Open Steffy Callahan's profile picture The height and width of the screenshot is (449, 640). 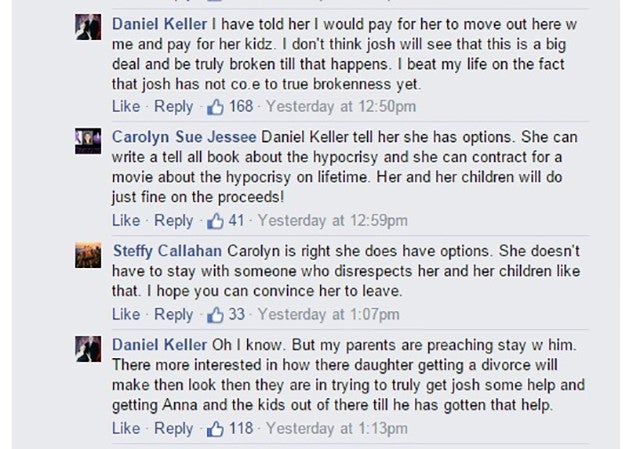[x=89, y=256]
